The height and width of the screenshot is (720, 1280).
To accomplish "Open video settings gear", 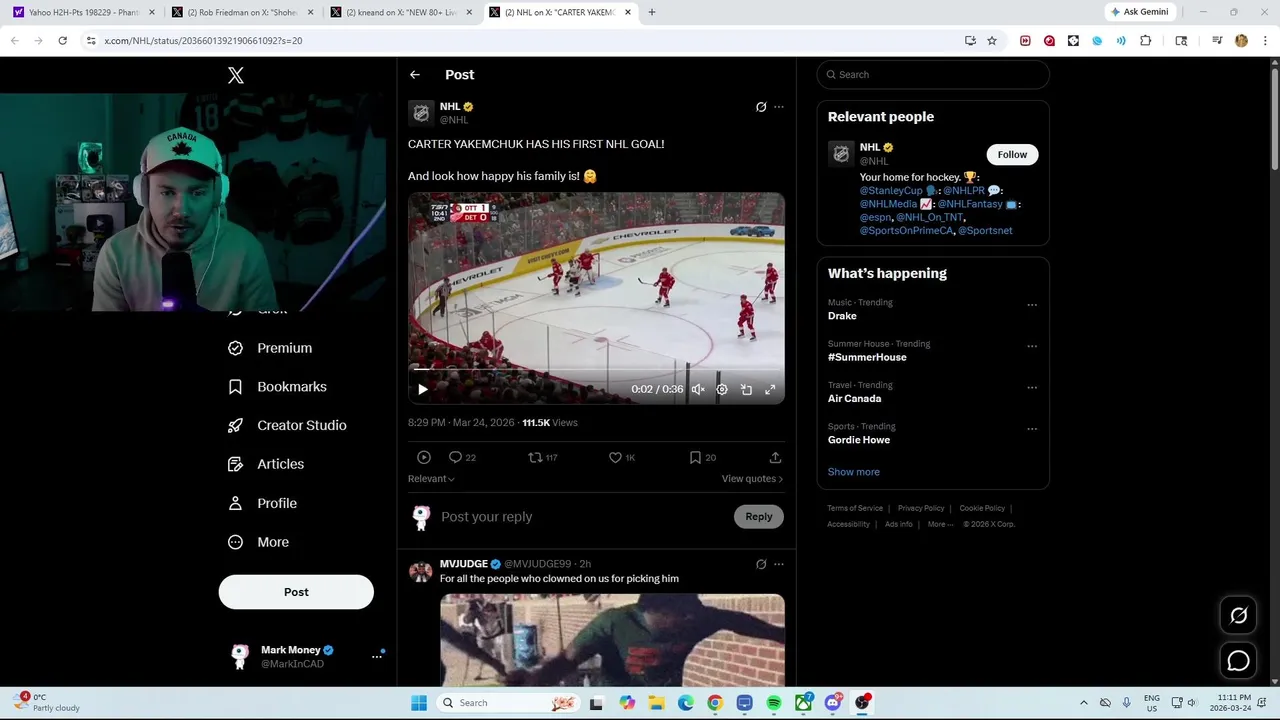I will 722,390.
